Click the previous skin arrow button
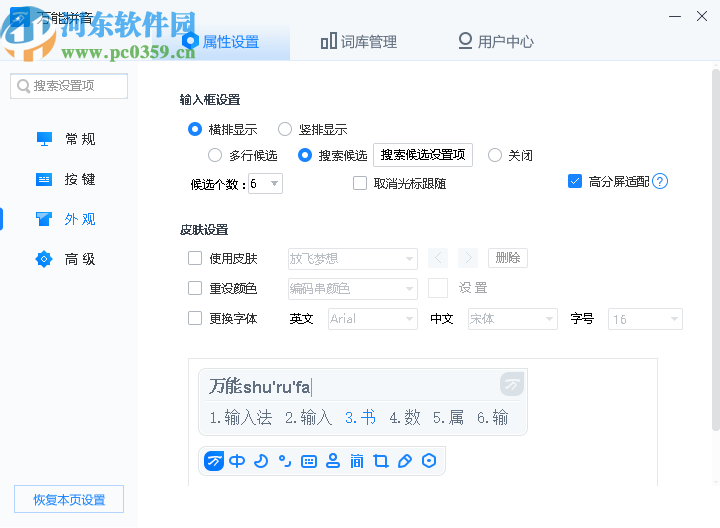The width and height of the screenshot is (720, 528). [438, 258]
